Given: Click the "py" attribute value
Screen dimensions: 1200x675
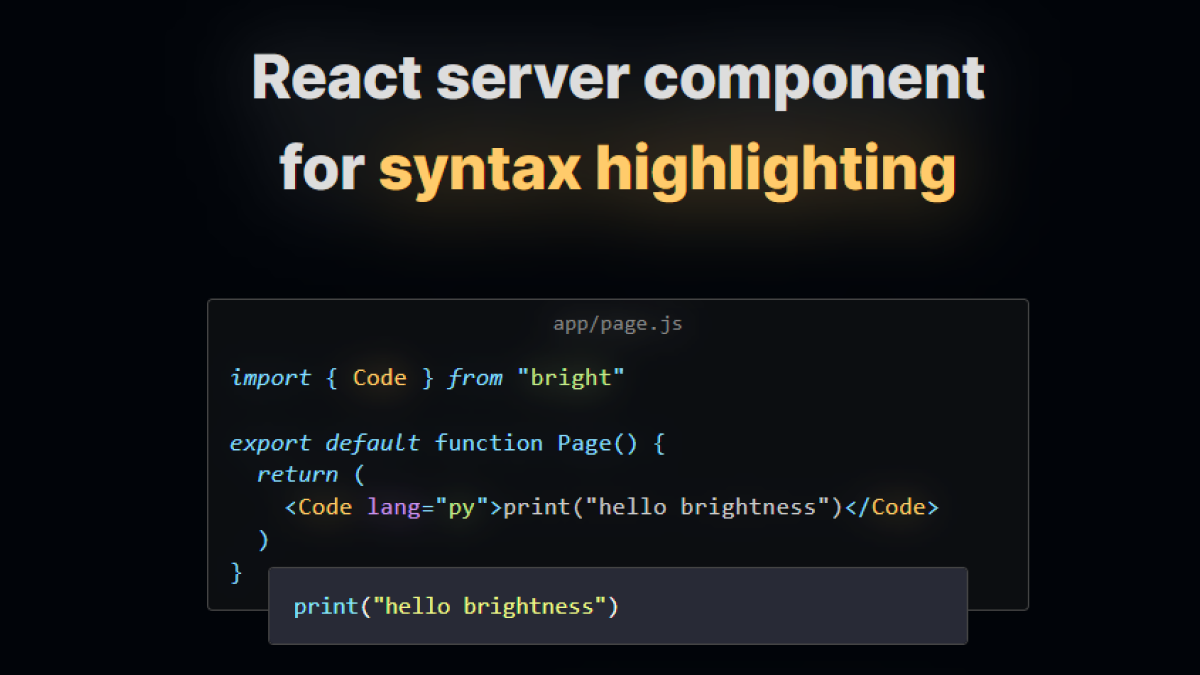Looking at the screenshot, I should point(463,507).
